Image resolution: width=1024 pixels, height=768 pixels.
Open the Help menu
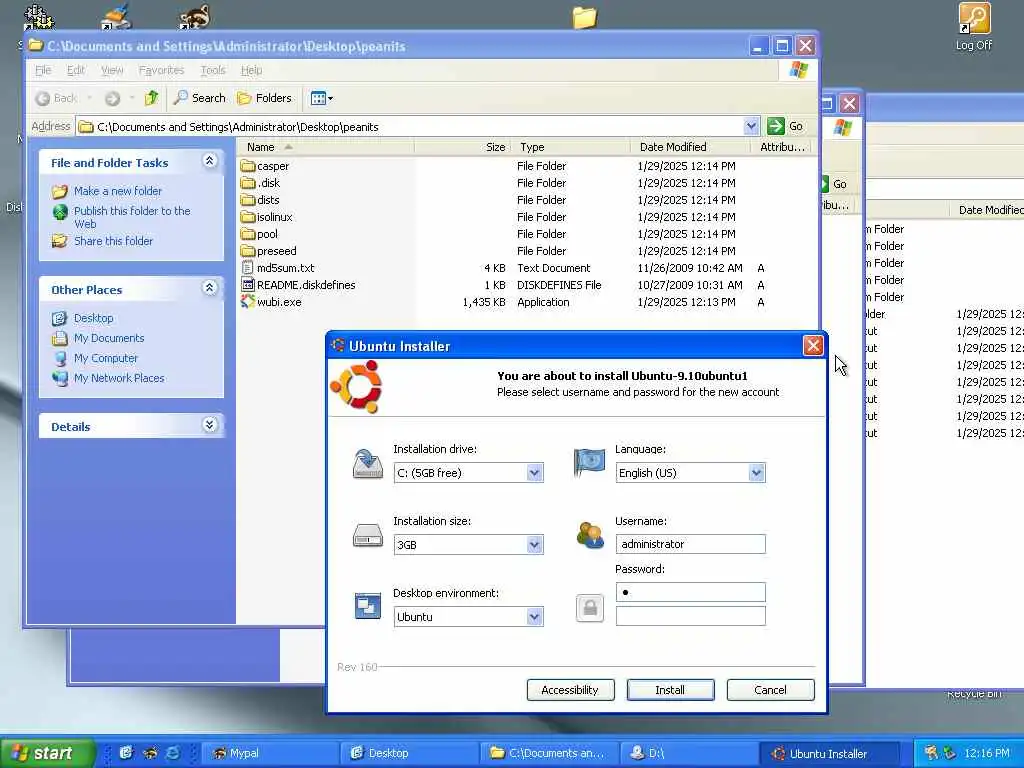(251, 70)
